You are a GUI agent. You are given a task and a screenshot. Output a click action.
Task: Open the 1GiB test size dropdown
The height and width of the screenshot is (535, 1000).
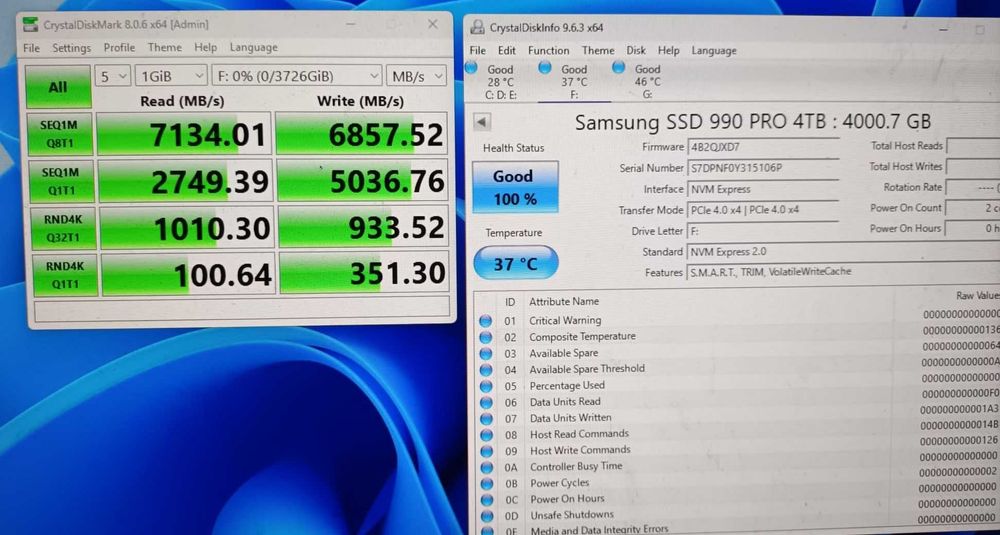coord(171,77)
